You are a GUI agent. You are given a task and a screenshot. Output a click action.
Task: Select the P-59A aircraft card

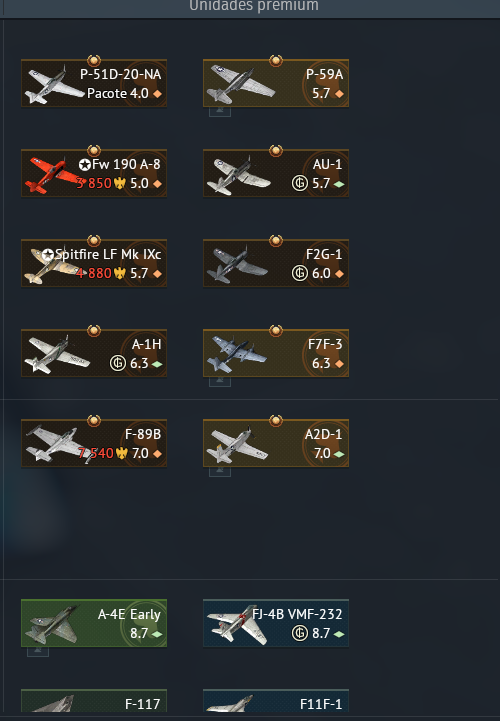coord(276,83)
